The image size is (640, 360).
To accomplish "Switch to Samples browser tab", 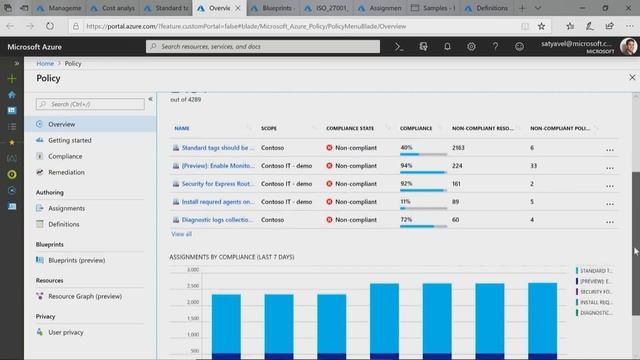I will pos(434,8).
